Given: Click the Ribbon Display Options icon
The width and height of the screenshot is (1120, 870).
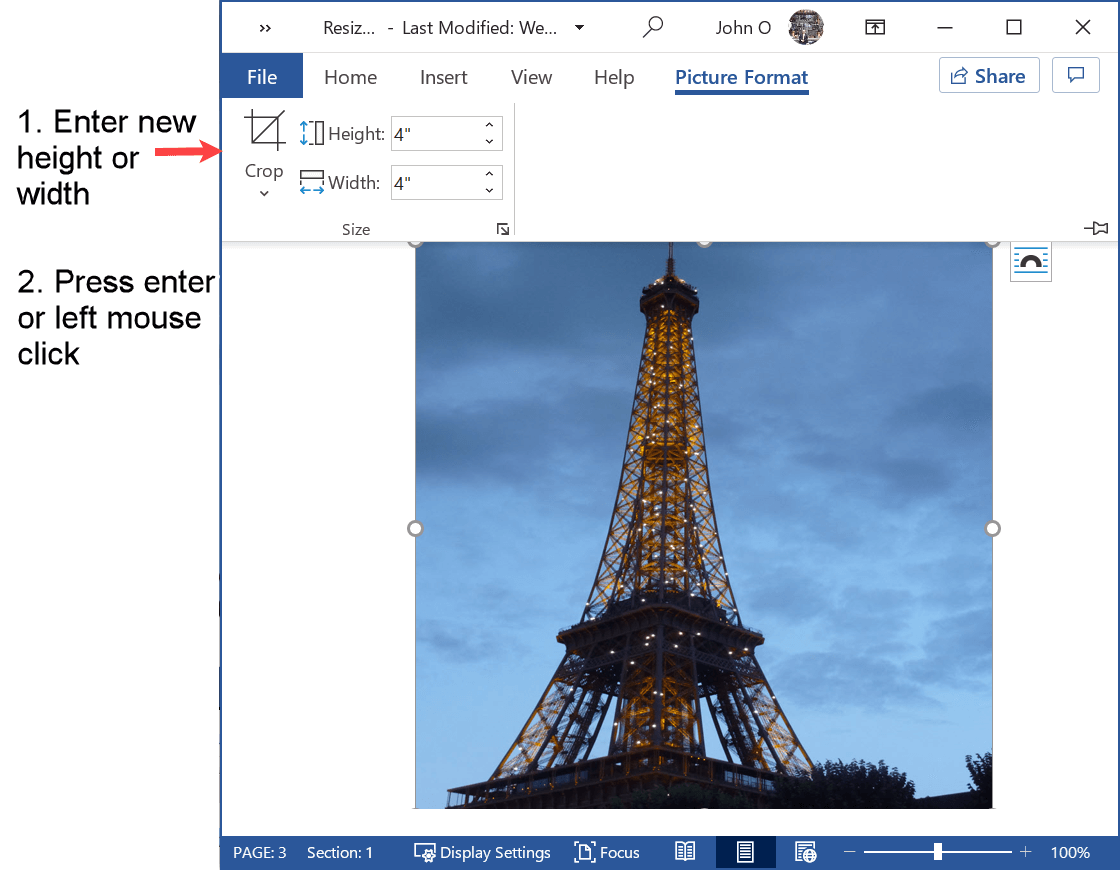Looking at the screenshot, I should coord(875,27).
